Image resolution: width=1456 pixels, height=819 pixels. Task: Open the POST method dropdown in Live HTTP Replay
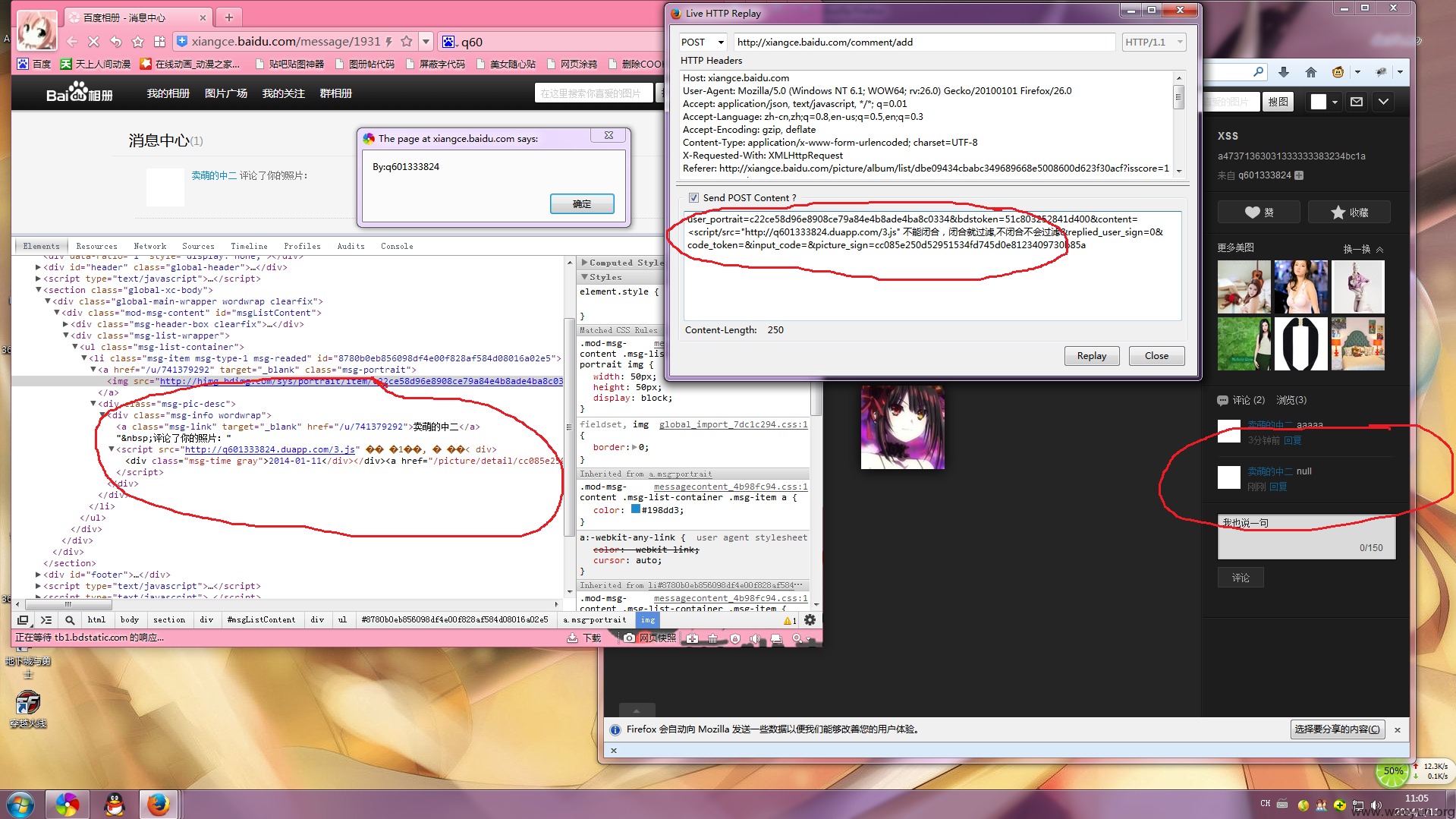pos(702,43)
